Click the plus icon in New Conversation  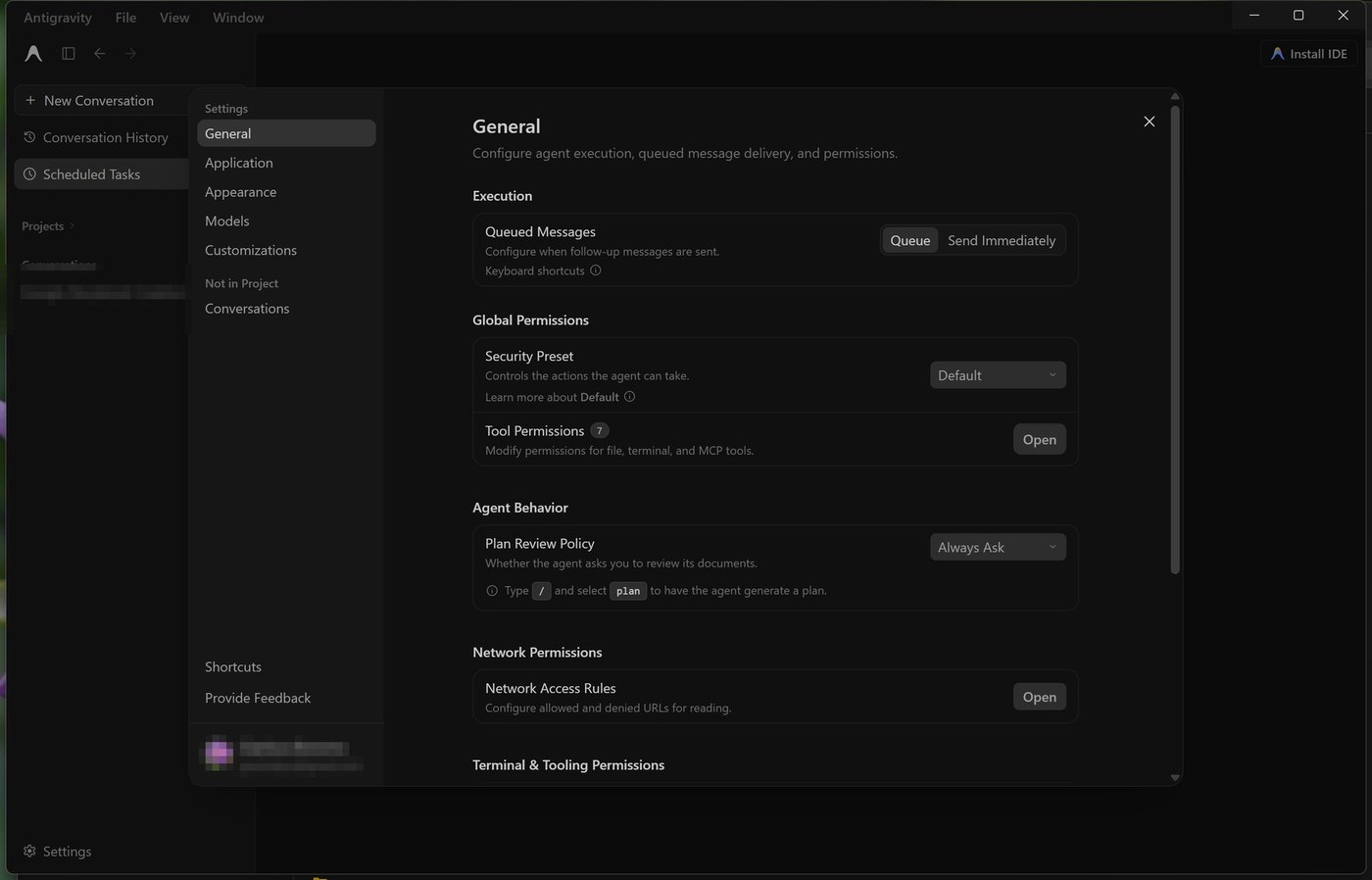click(x=30, y=100)
